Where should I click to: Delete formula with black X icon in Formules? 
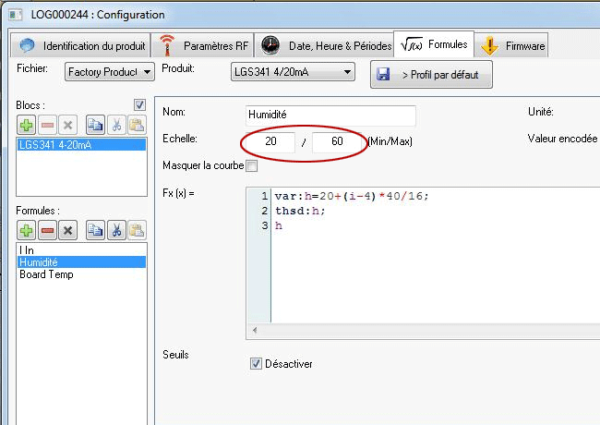[x=68, y=230]
